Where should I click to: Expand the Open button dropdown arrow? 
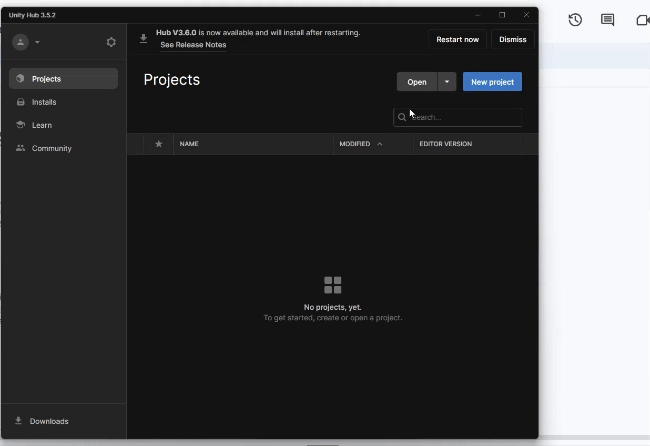point(447,82)
